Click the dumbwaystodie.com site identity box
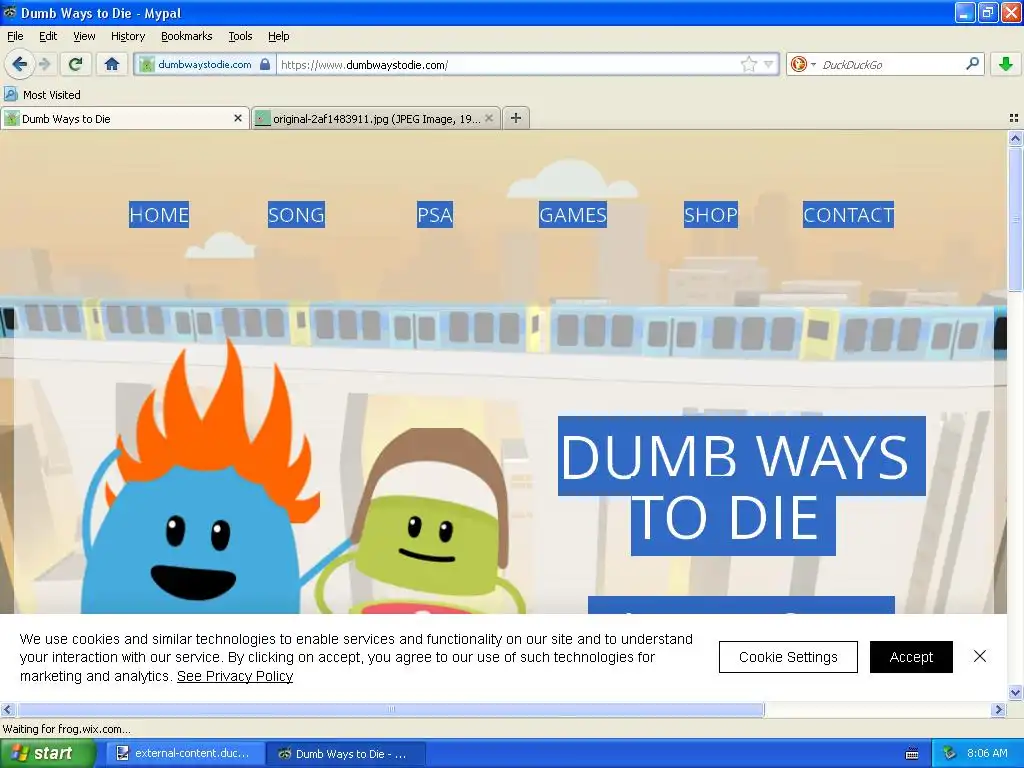This screenshot has height=768, width=1024. point(204,64)
